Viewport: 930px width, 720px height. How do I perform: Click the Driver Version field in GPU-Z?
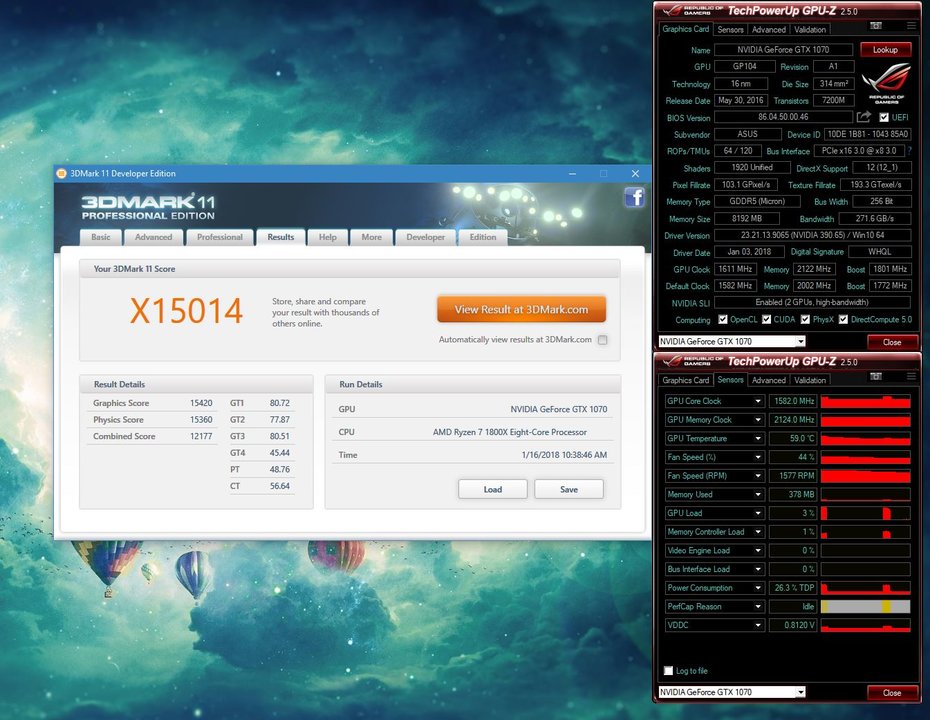click(x=813, y=235)
